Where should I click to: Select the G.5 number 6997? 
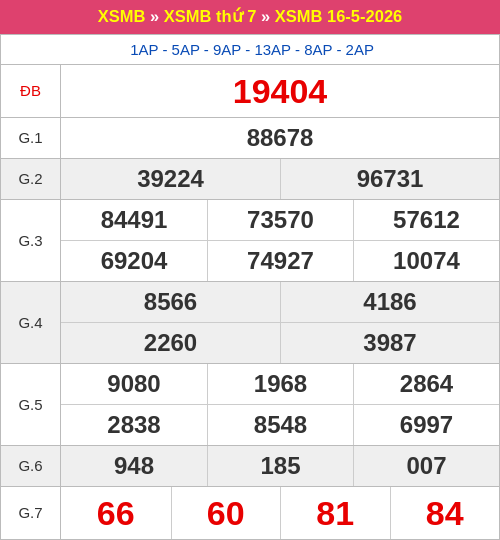click(426, 425)
